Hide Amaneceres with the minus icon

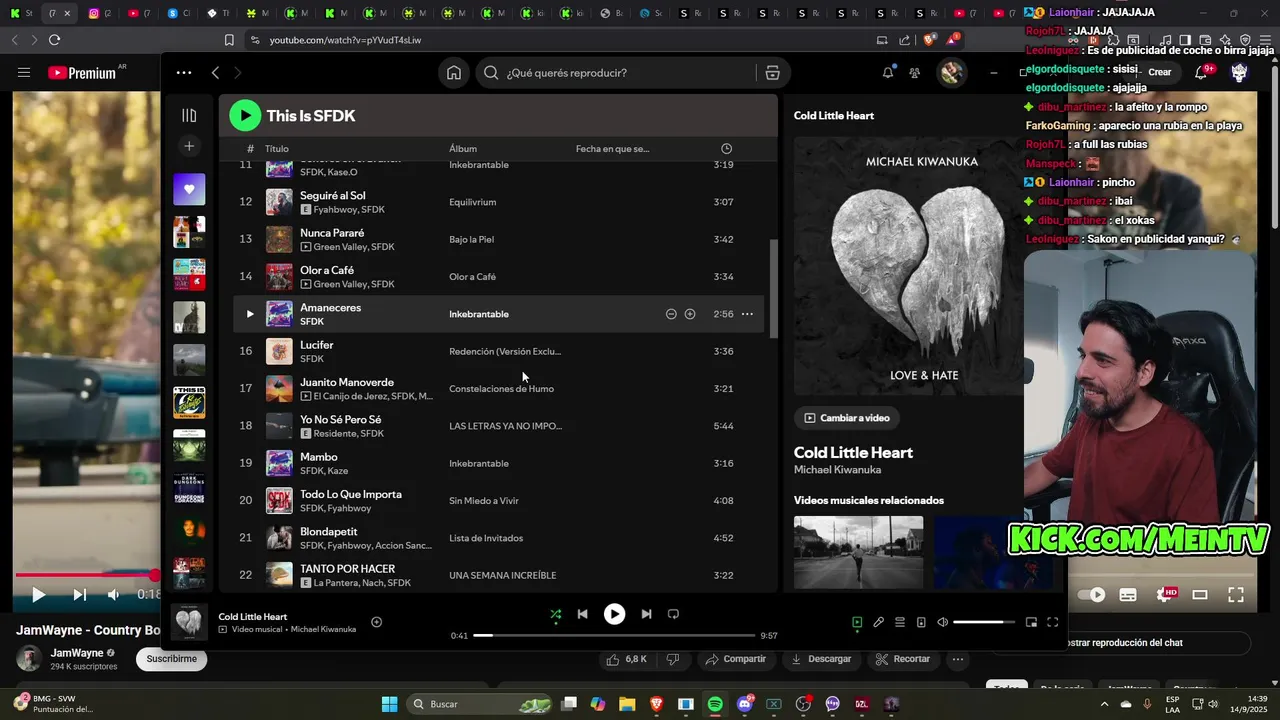tap(671, 314)
